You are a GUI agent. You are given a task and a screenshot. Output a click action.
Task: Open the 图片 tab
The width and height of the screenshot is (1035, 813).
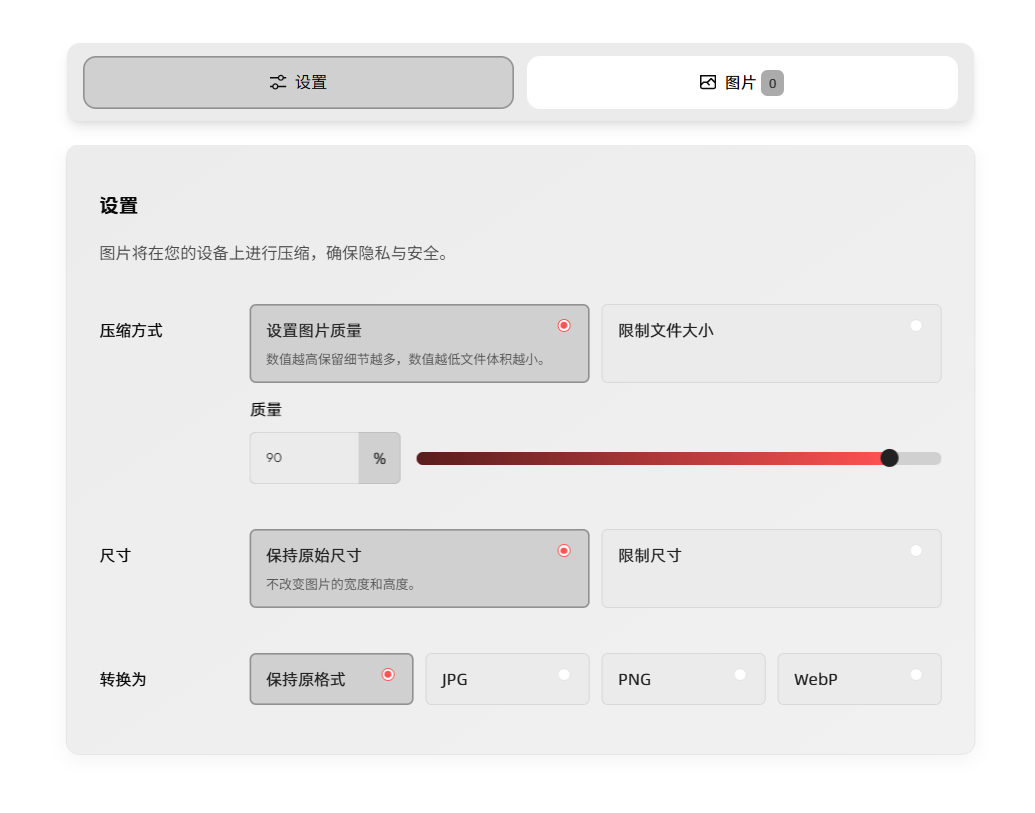(742, 82)
